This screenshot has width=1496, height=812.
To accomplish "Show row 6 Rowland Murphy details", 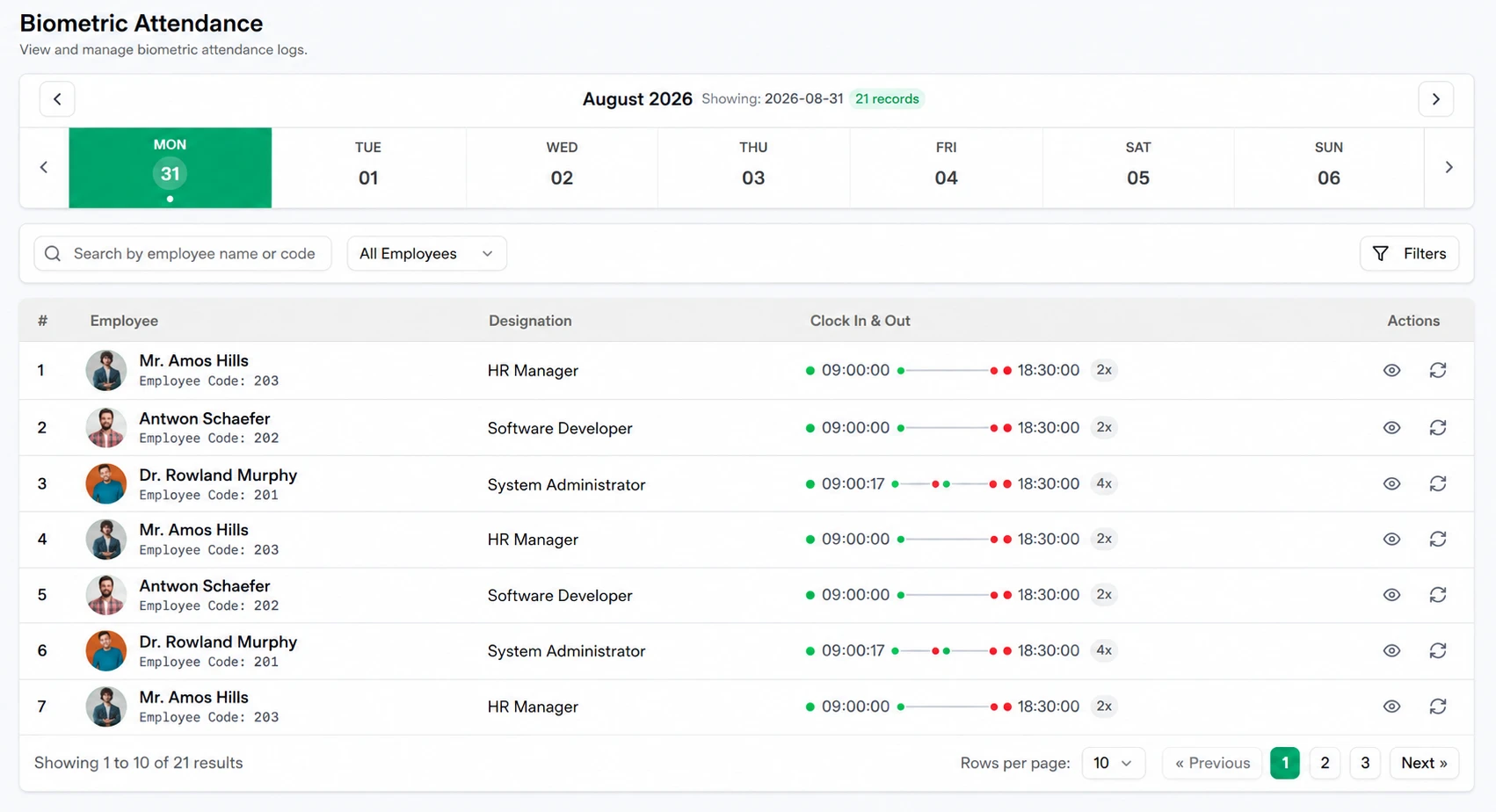I will (x=1391, y=650).
